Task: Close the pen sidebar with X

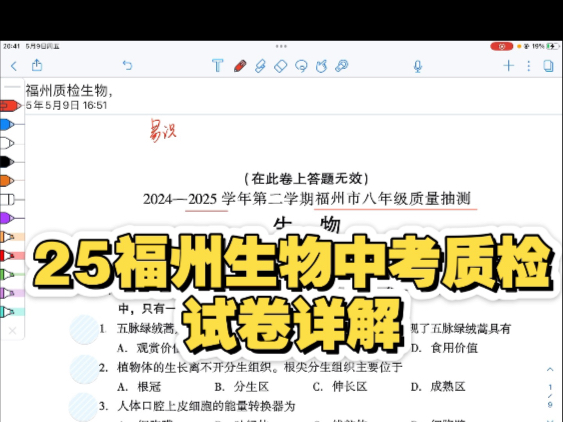Action: [12, 330]
